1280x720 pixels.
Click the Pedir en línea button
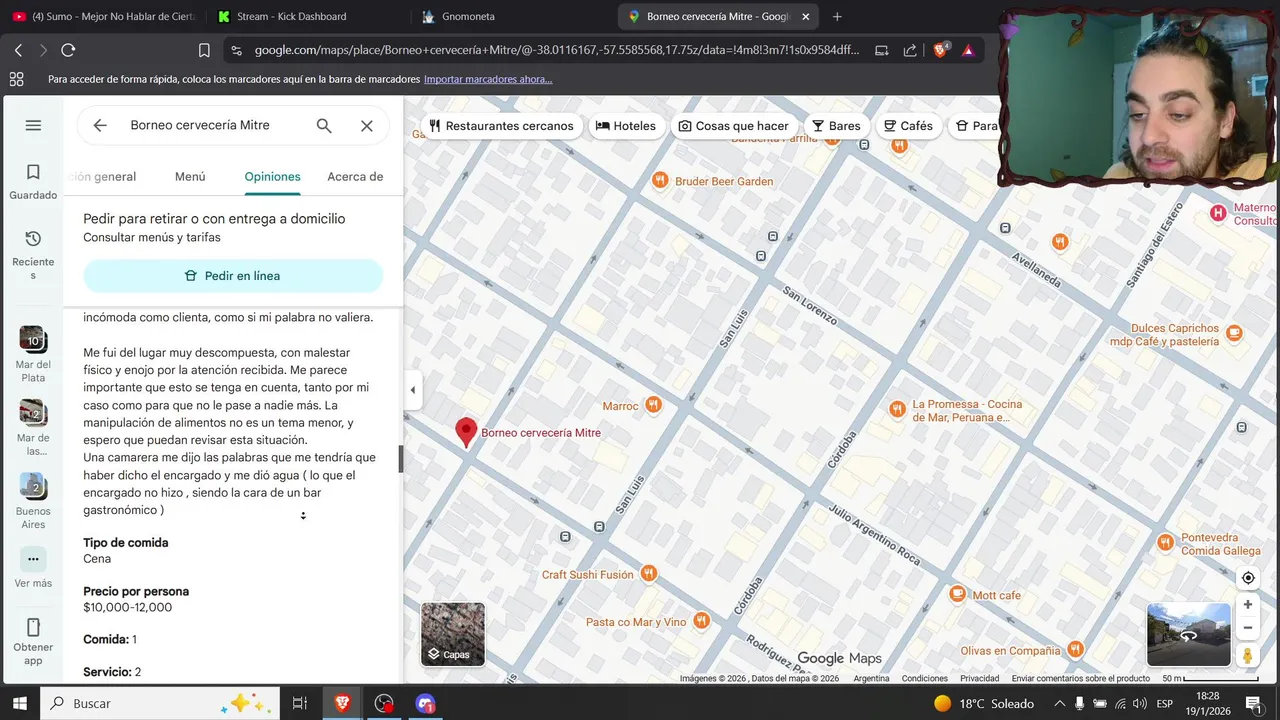[233, 276]
